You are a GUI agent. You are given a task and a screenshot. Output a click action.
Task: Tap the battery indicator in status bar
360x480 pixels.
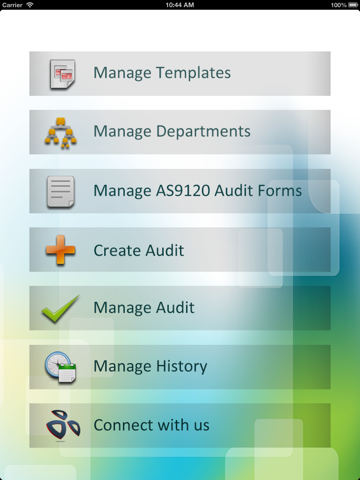tap(353, 5)
